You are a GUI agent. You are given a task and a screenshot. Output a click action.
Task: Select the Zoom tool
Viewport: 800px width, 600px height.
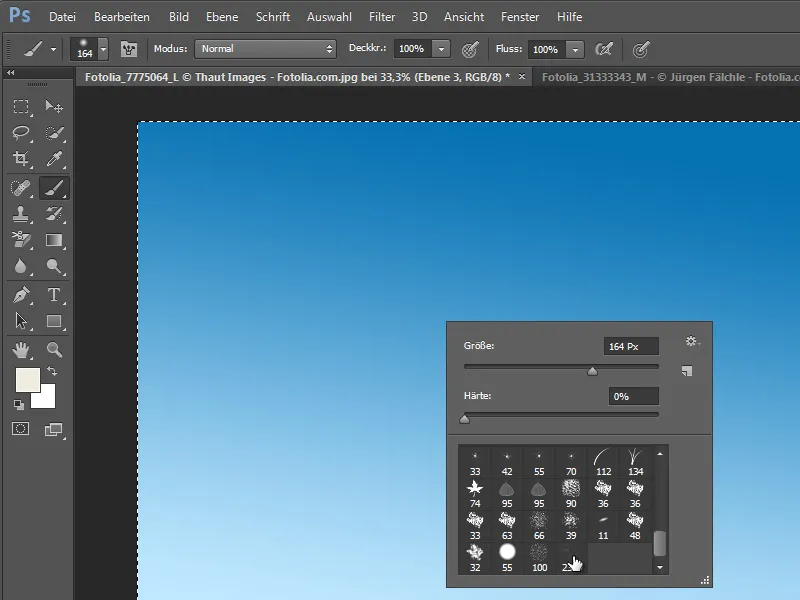[54, 350]
